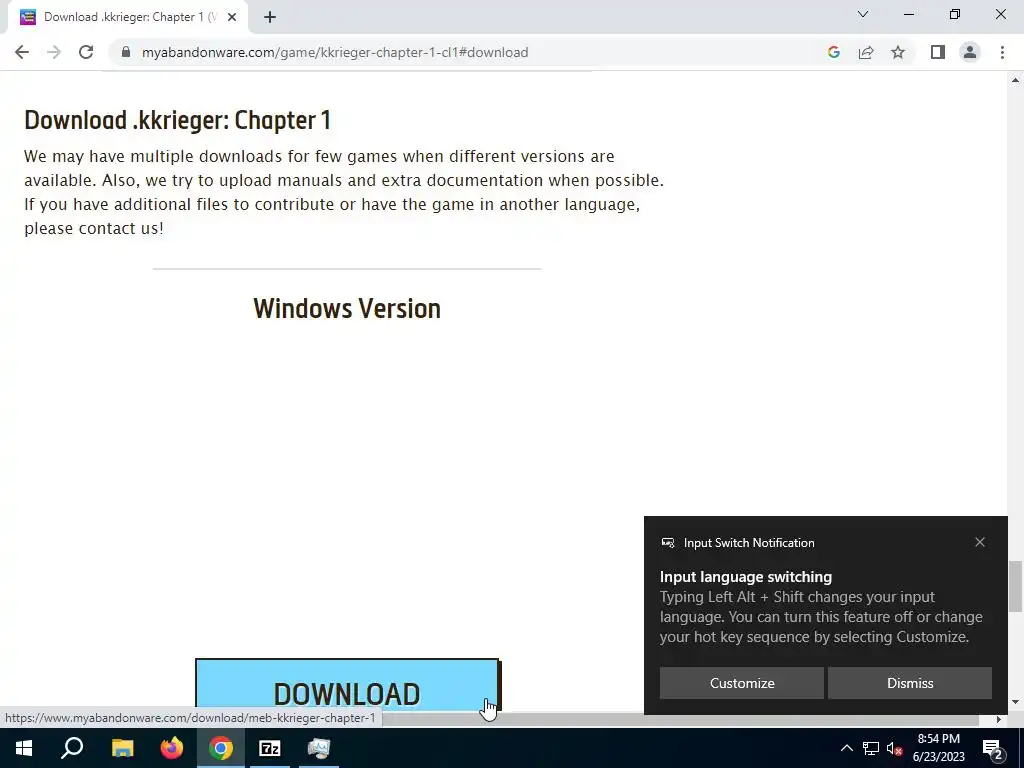This screenshot has width=1024, height=768.
Task: Click the vertical scrollbar thumb
Action: click(x=1015, y=586)
